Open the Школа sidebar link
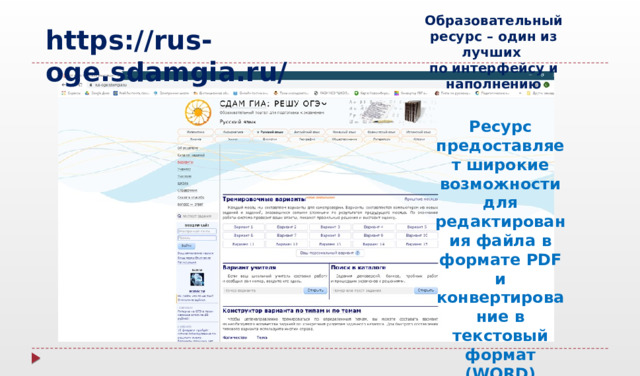640x376 pixels. [183, 183]
